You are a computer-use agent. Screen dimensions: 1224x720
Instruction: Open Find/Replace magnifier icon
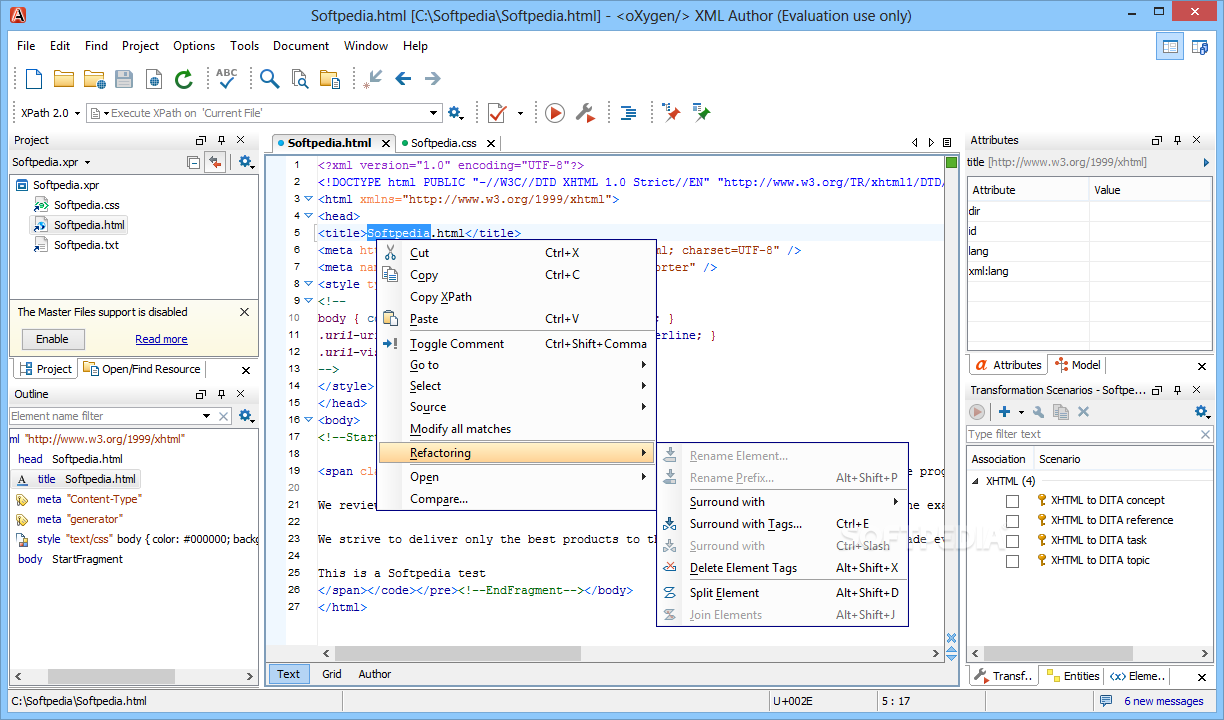point(270,79)
